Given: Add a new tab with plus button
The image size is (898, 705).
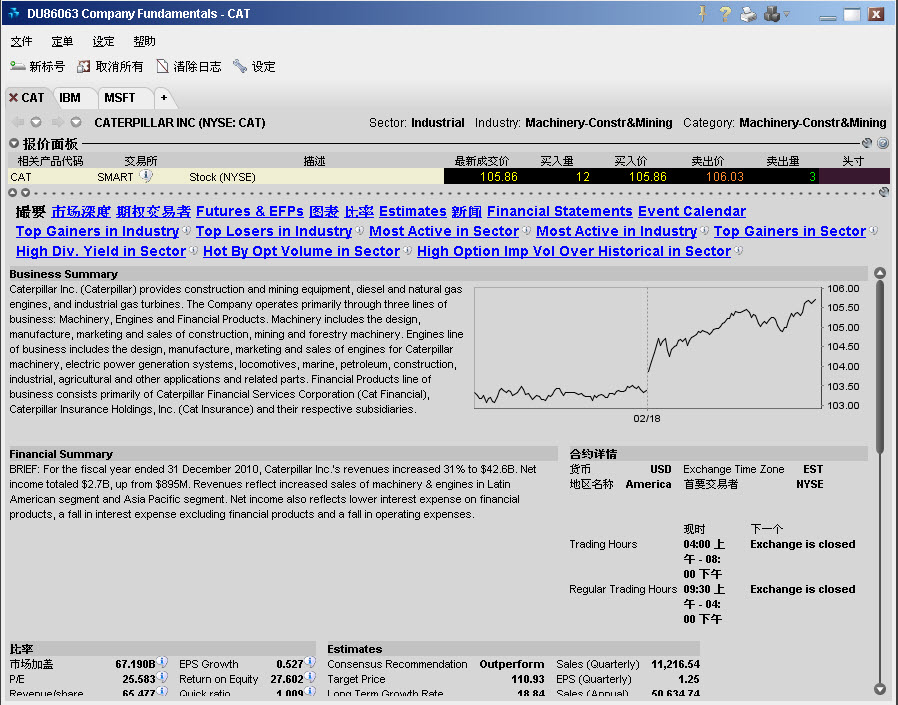Looking at the screenshot, I should coord(164,98).
